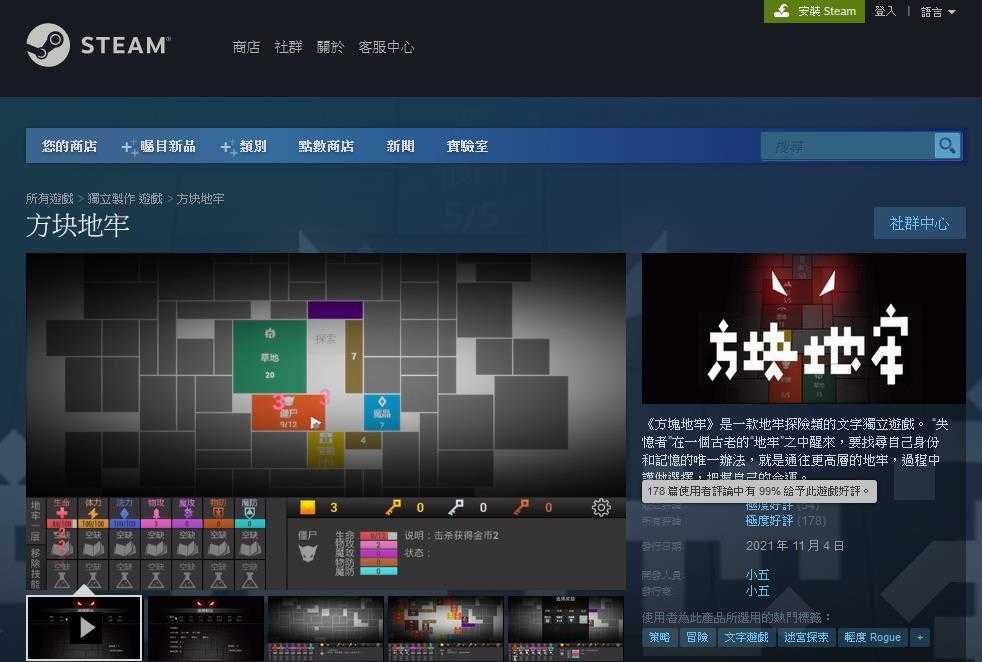The image size is (982, 662).
Task: Click the 極度好評 all reviews link
Action: [769, 520]
